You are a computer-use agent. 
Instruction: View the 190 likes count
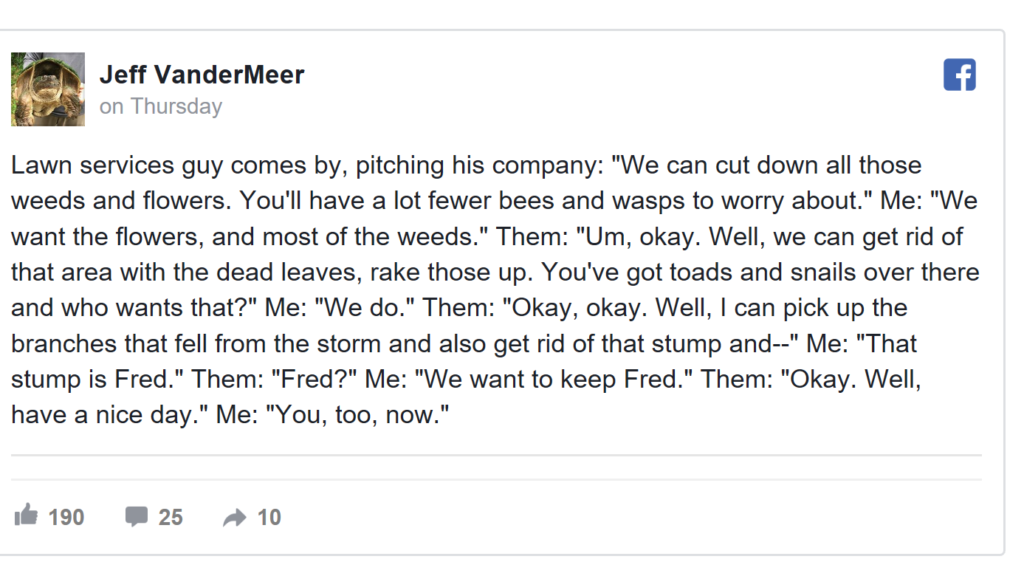pyautogui.click(x=66, y=517)
